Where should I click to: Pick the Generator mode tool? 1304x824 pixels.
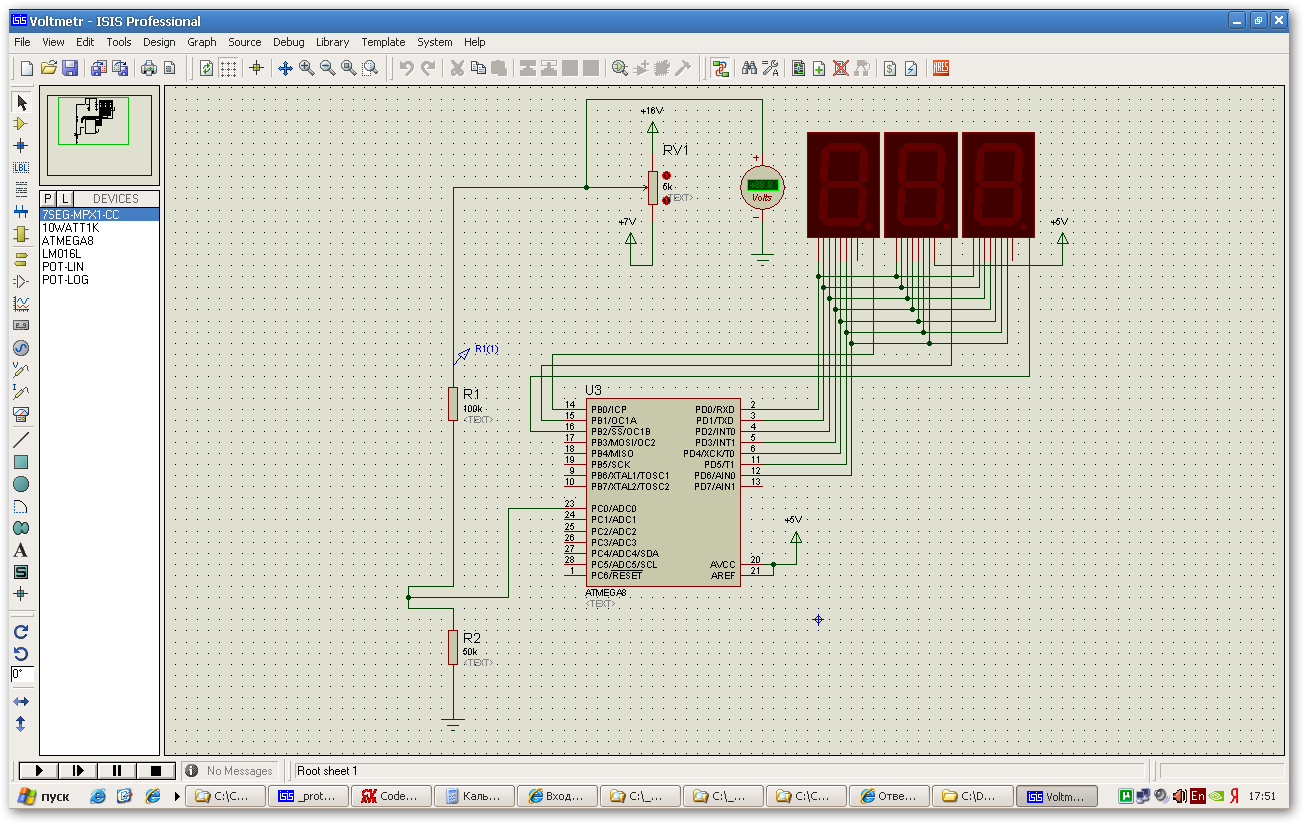[21, 348]
